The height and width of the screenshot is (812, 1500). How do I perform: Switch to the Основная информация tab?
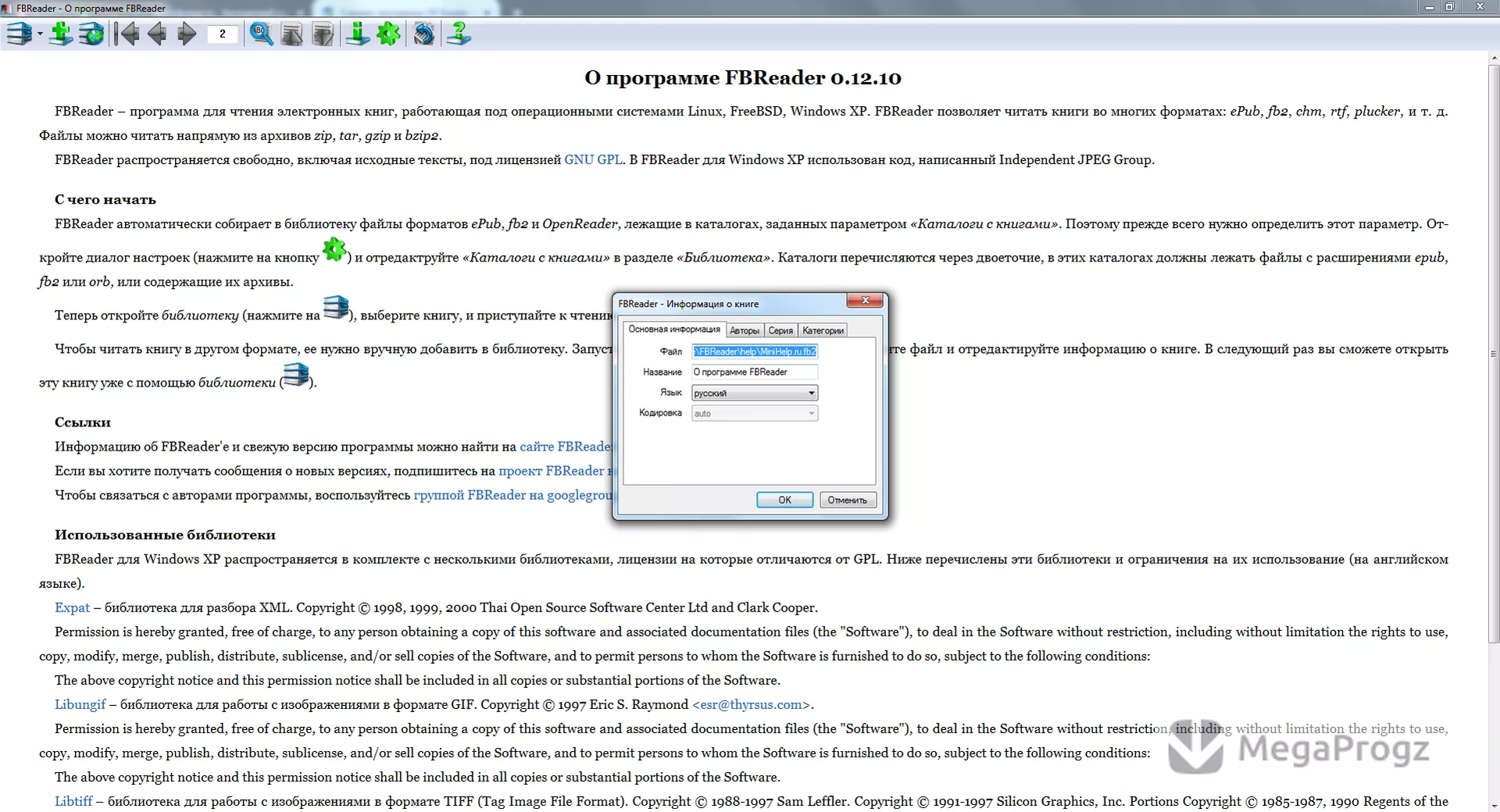coord(674,329)
